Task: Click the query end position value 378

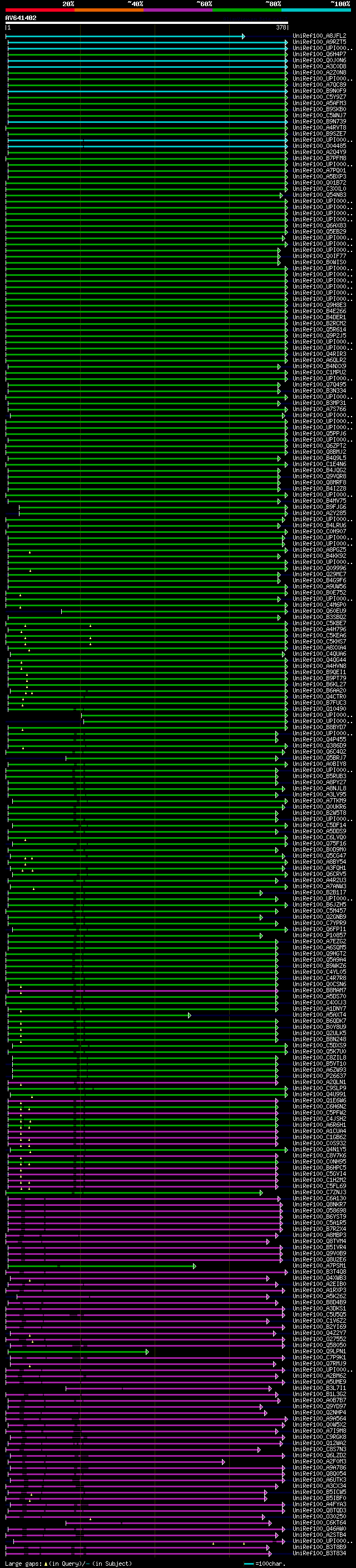Action: coord(281,27)
